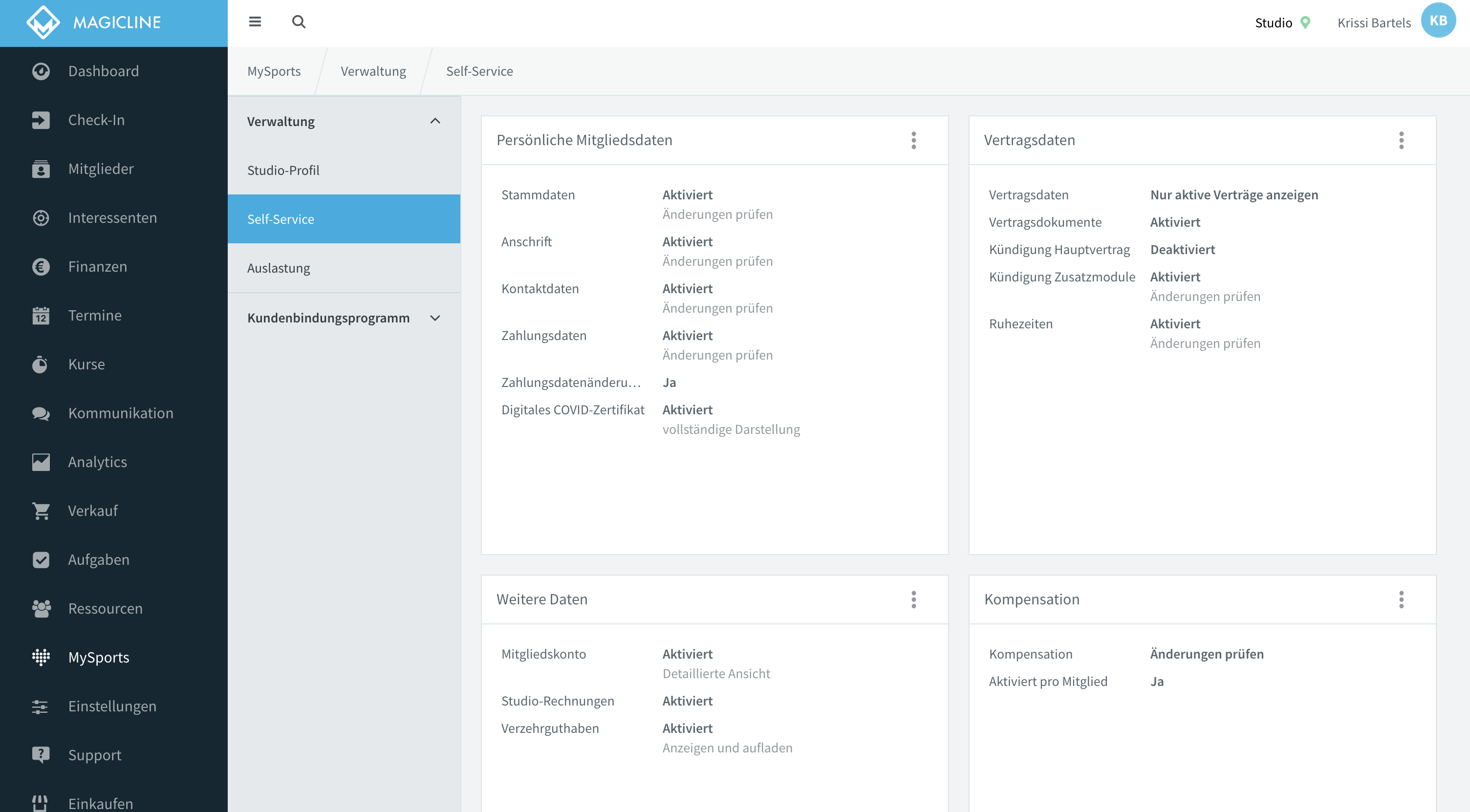Toggle the hamburger menu icon
Image resolution: width=1470 pixels, height=812 pixels.
point(255,21)
